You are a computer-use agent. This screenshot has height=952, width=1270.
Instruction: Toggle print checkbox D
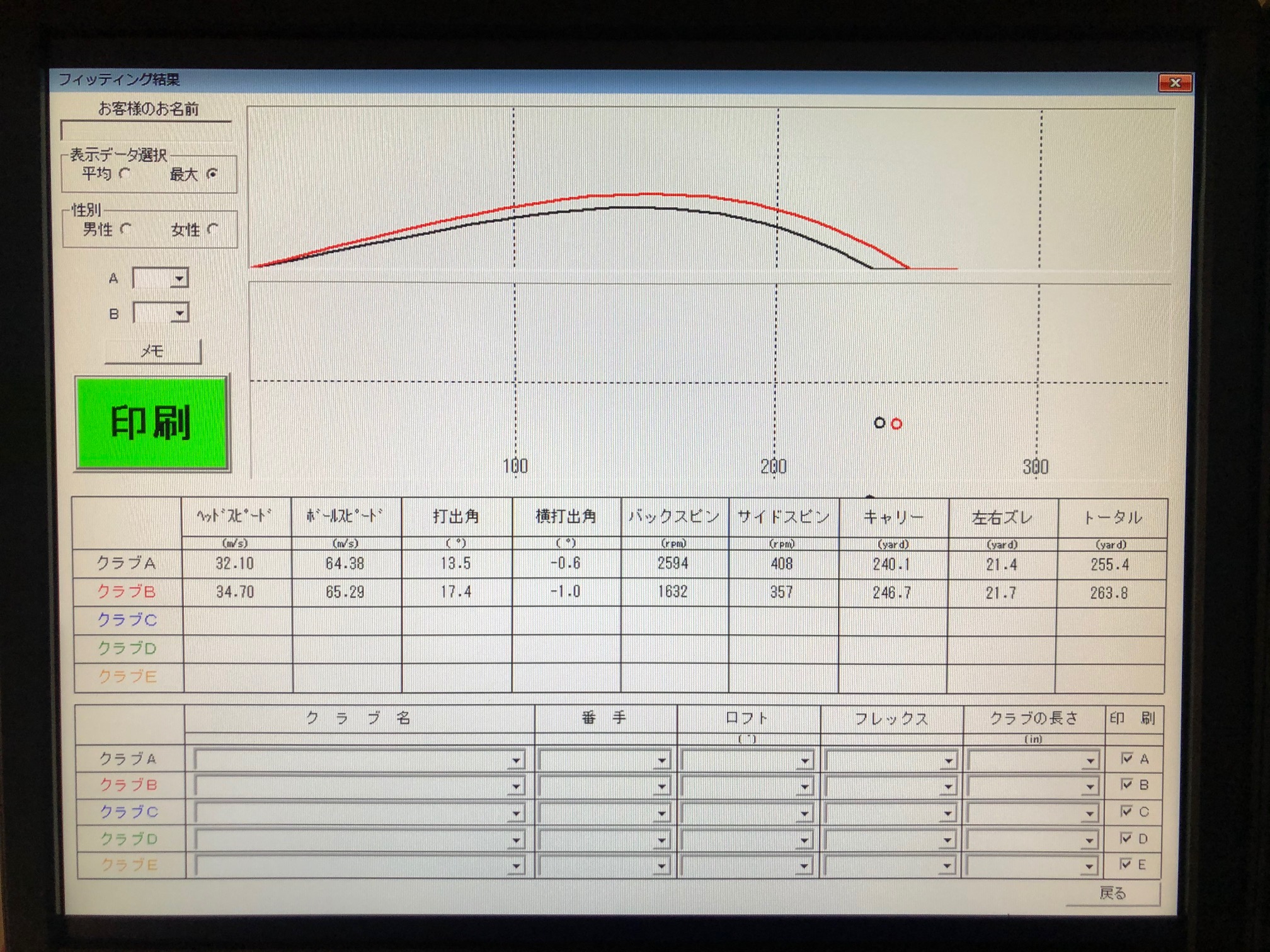coord(1126,838)
